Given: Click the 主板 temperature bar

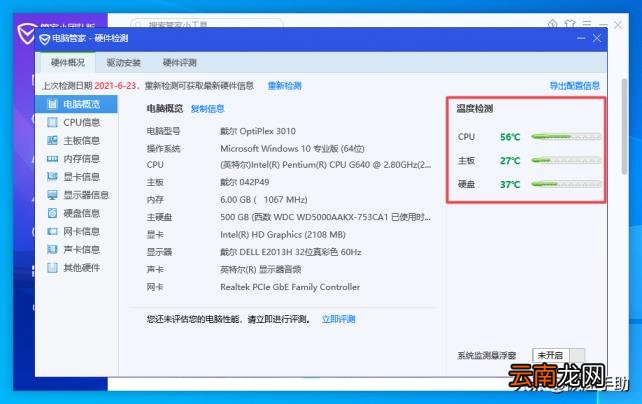Looking at the screenshot, I should [566, 160].
